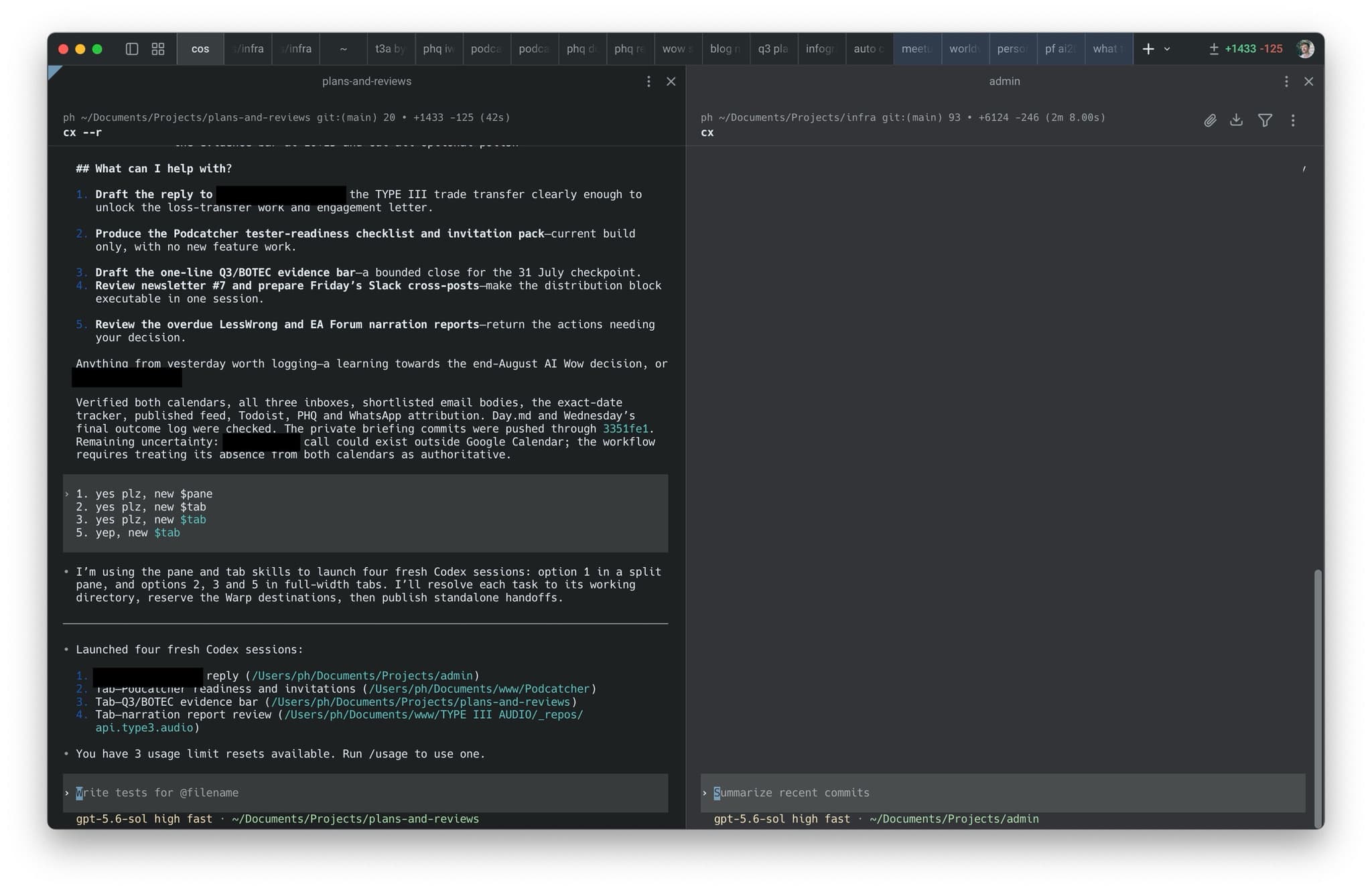Click the download block icon
The image size is (1372, 892).
(1237, 120)
